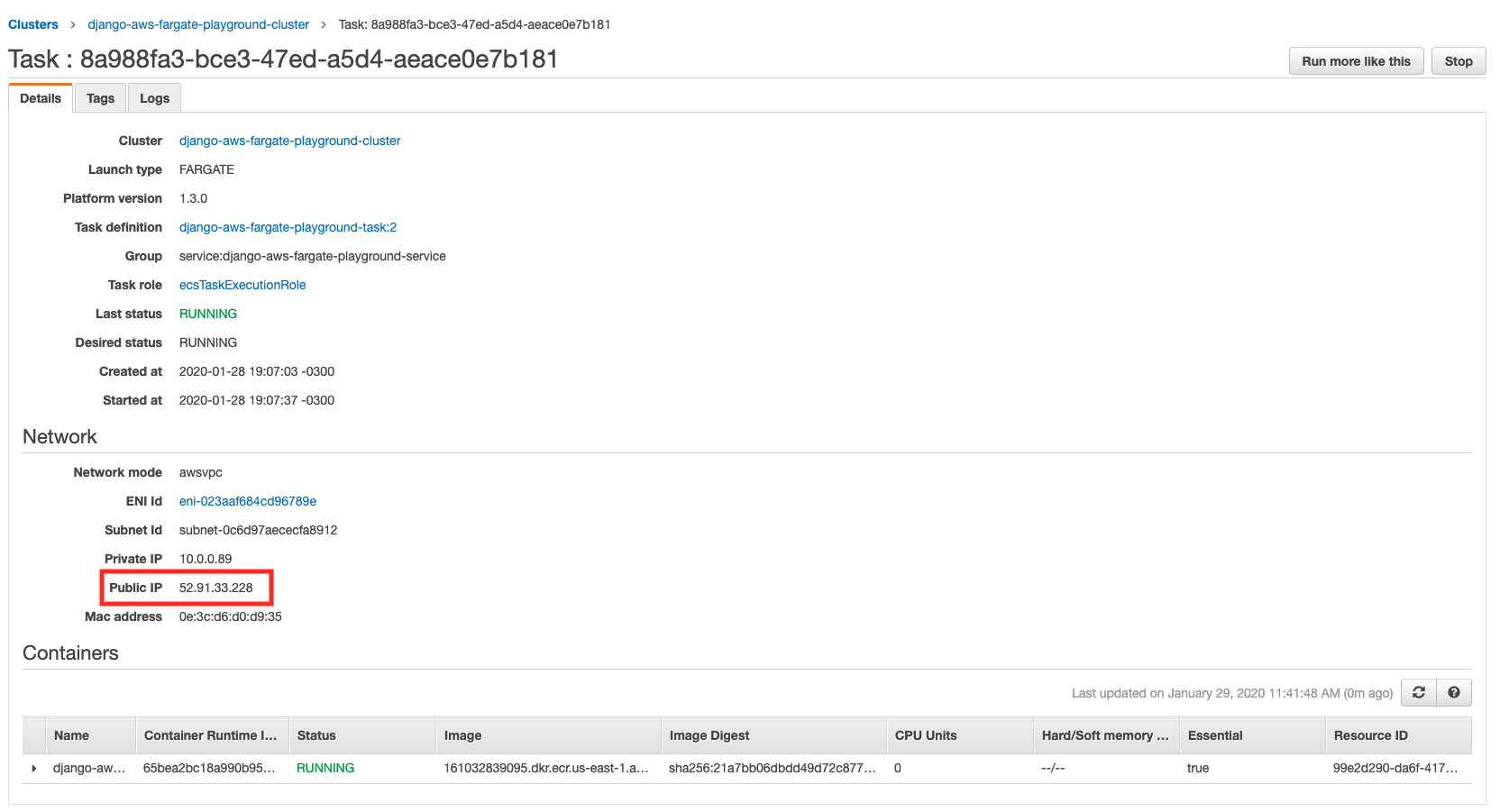The width and height of the screenshot is (1500, 812).
Task: Open the containers help icon
Action: coord(1453,692)
